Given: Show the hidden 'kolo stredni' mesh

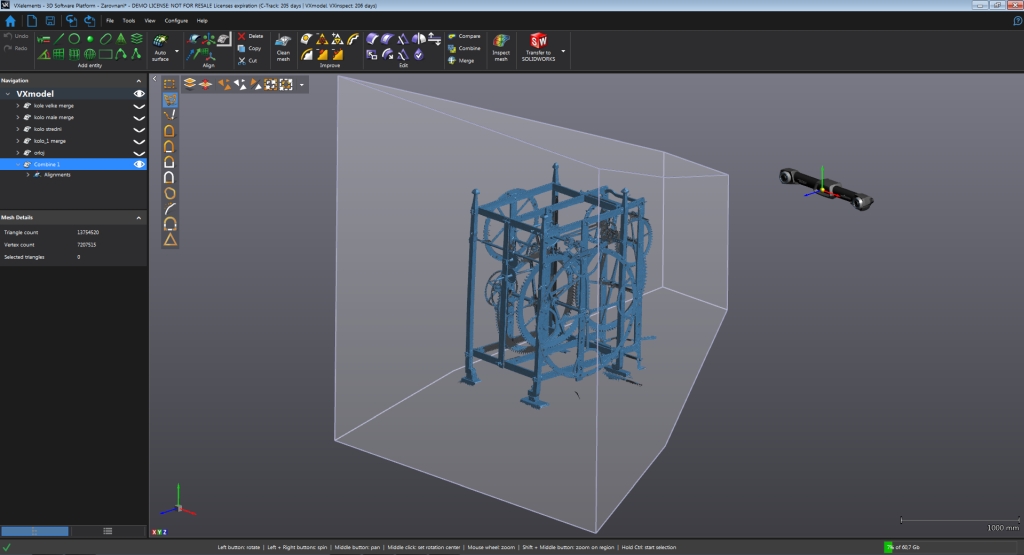Looking at the screenshot, I should click(x=139, y=129).
